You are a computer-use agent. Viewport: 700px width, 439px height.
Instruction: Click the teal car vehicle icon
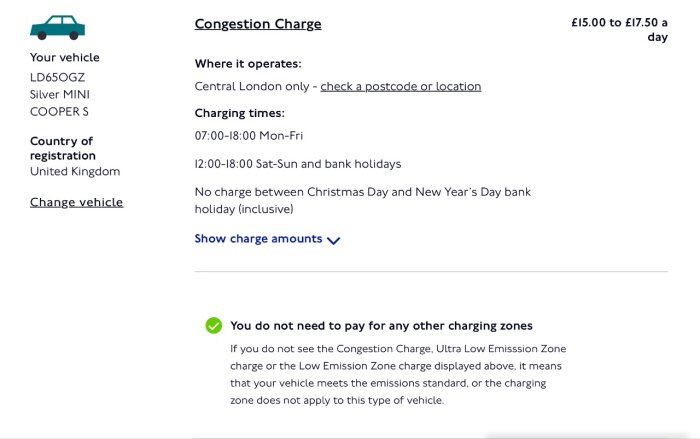(57, 28)
